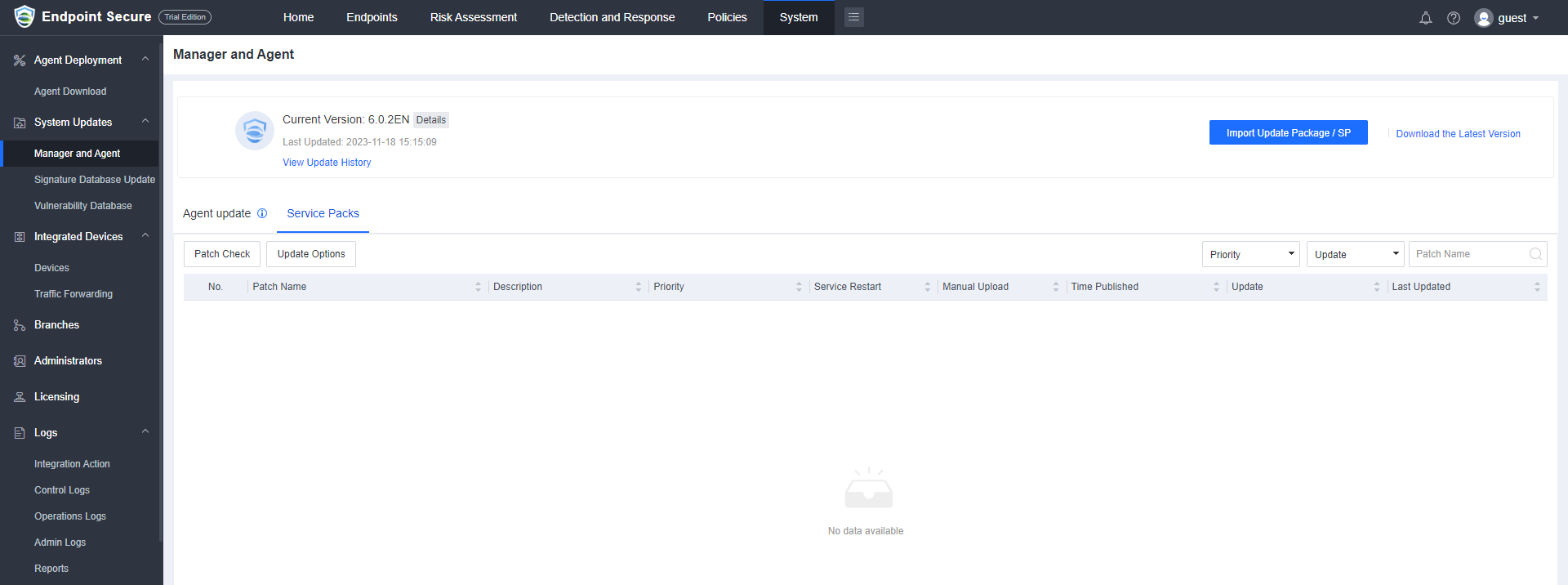This screenshot has height=585, width=1568.
Task: Select the System menu
Action: [x=799, y=17]
